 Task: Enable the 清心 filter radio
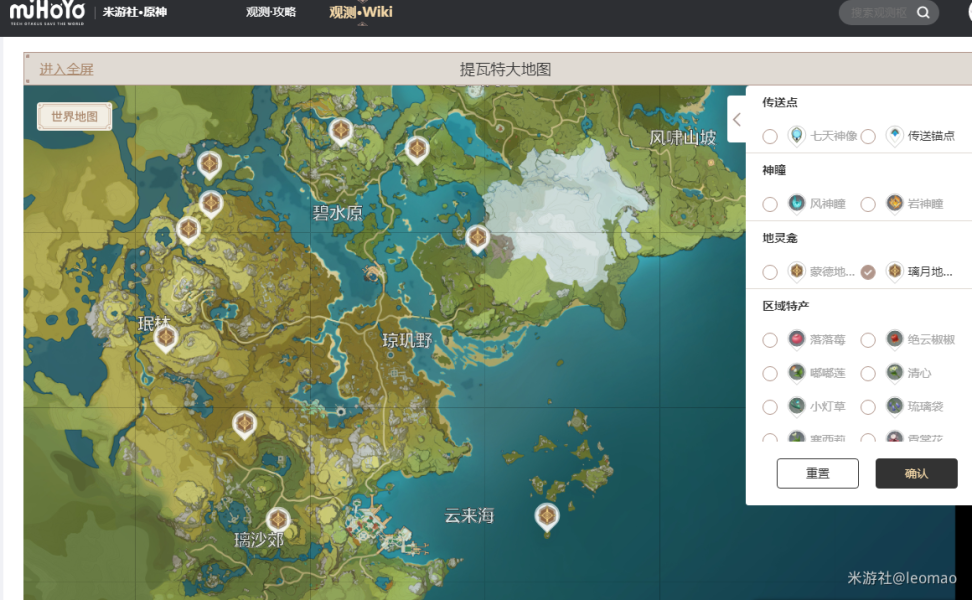pos(868,373)
